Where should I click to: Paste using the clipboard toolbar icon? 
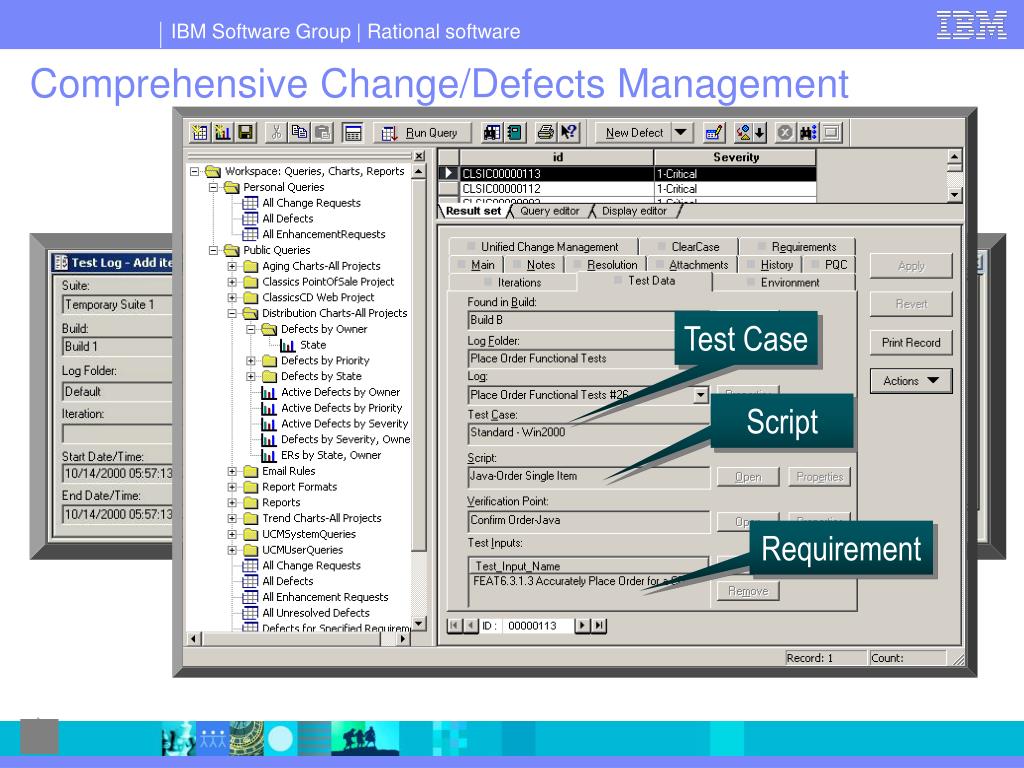click(322, 133)
